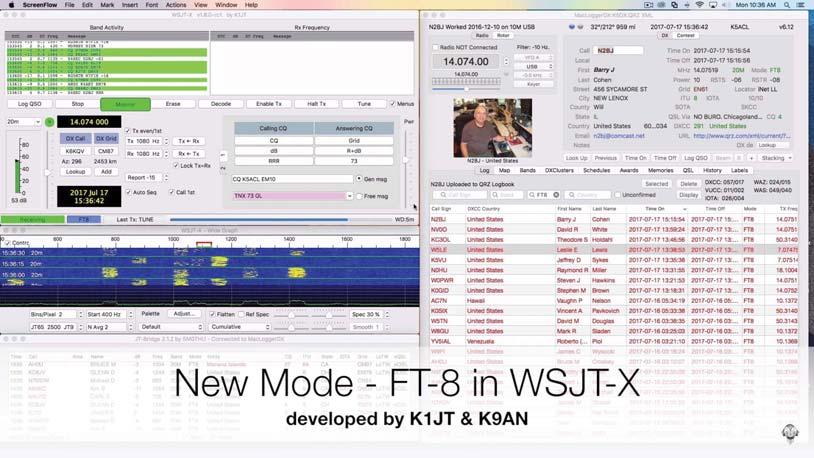Screen dimensions: 814x458
Task: Open the Wi-Fi status icon in menu bar
Action: coord(700,5)
